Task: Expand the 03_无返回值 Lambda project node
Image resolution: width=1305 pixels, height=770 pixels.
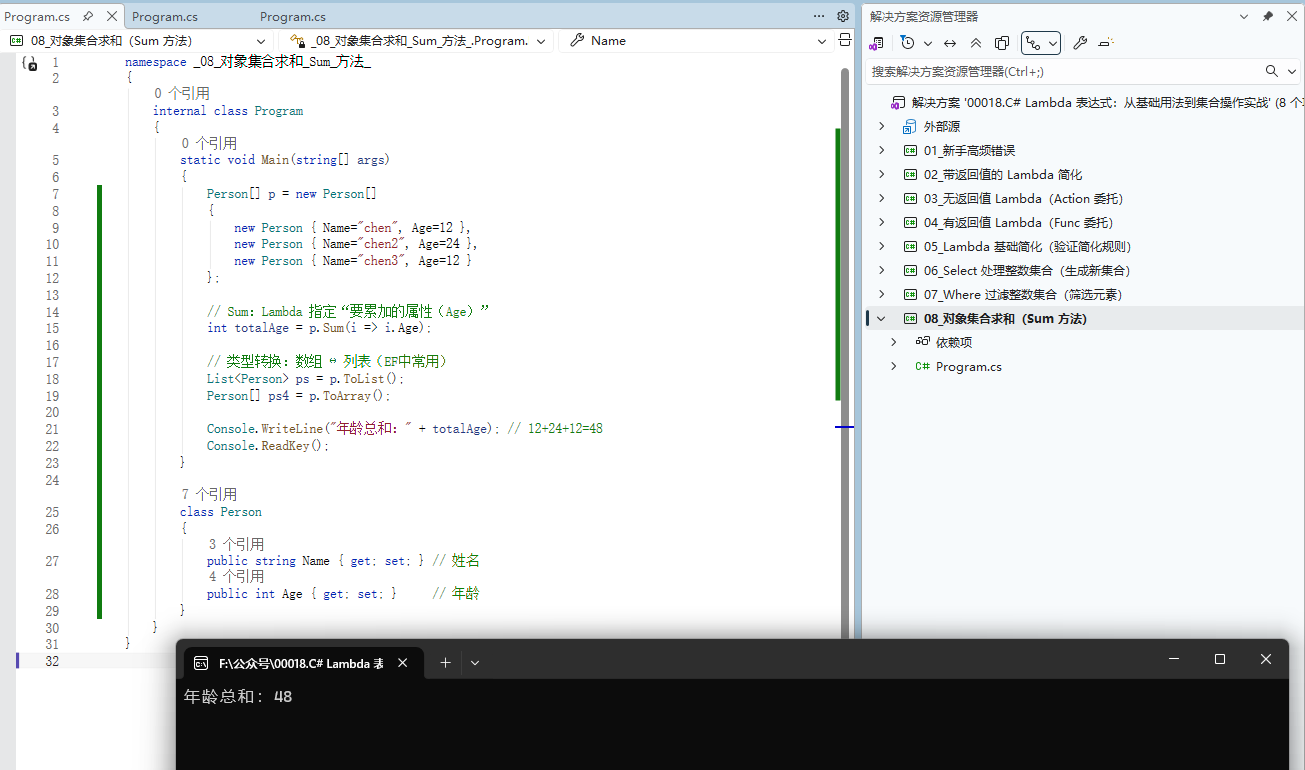Action: pos(881,198)
